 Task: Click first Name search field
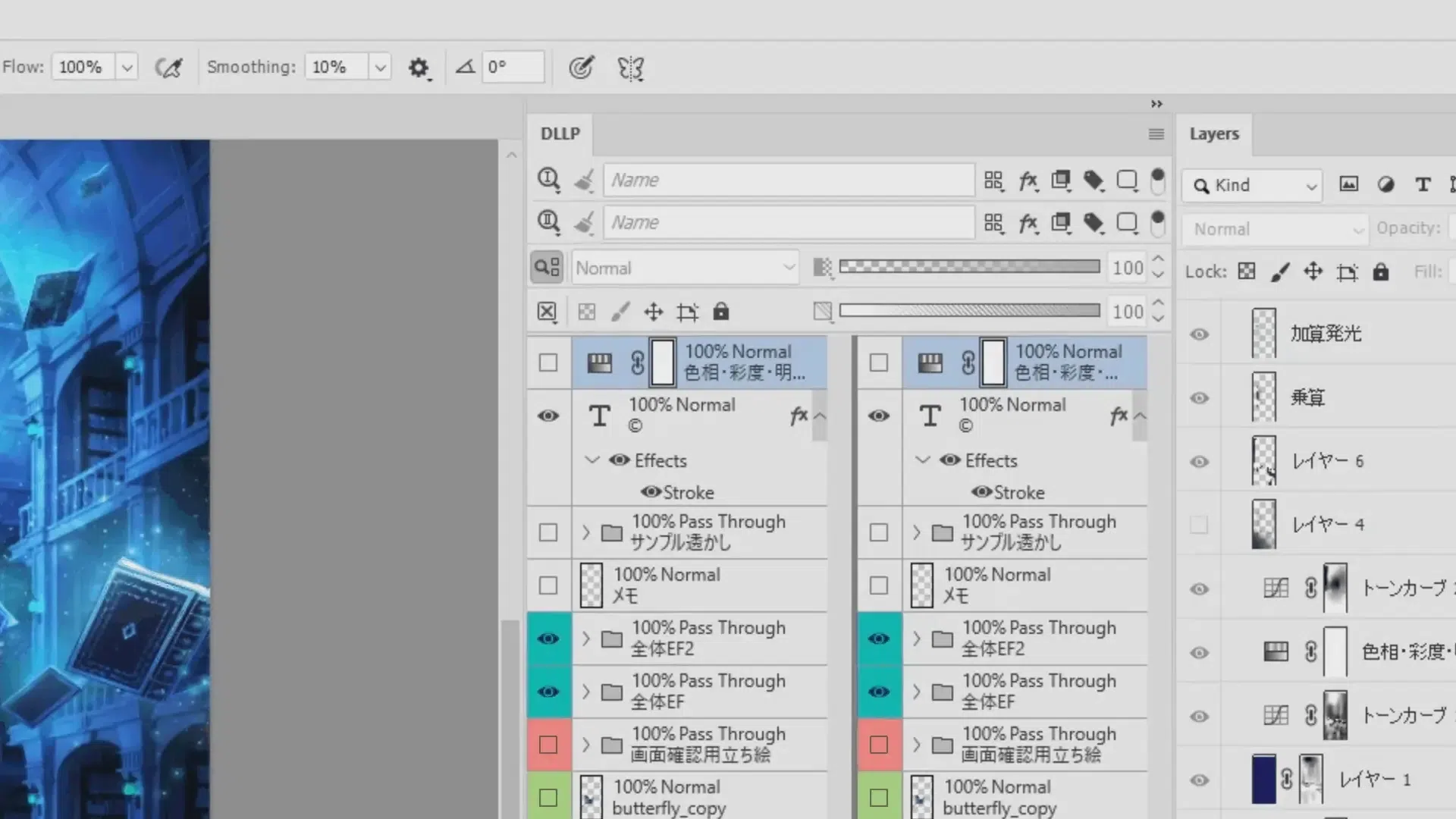789,180
